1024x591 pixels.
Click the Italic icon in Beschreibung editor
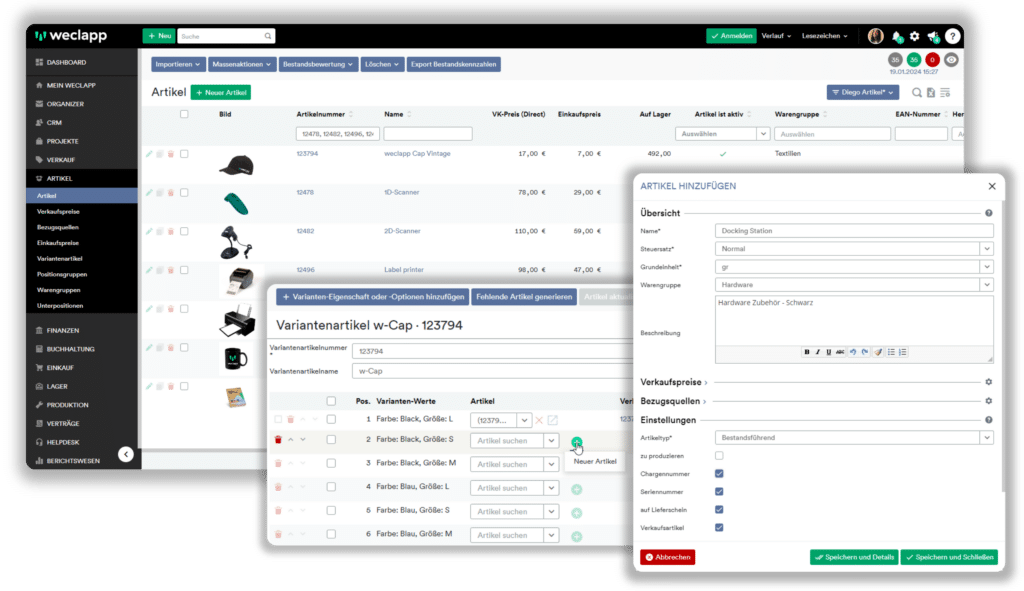(818, 352)
